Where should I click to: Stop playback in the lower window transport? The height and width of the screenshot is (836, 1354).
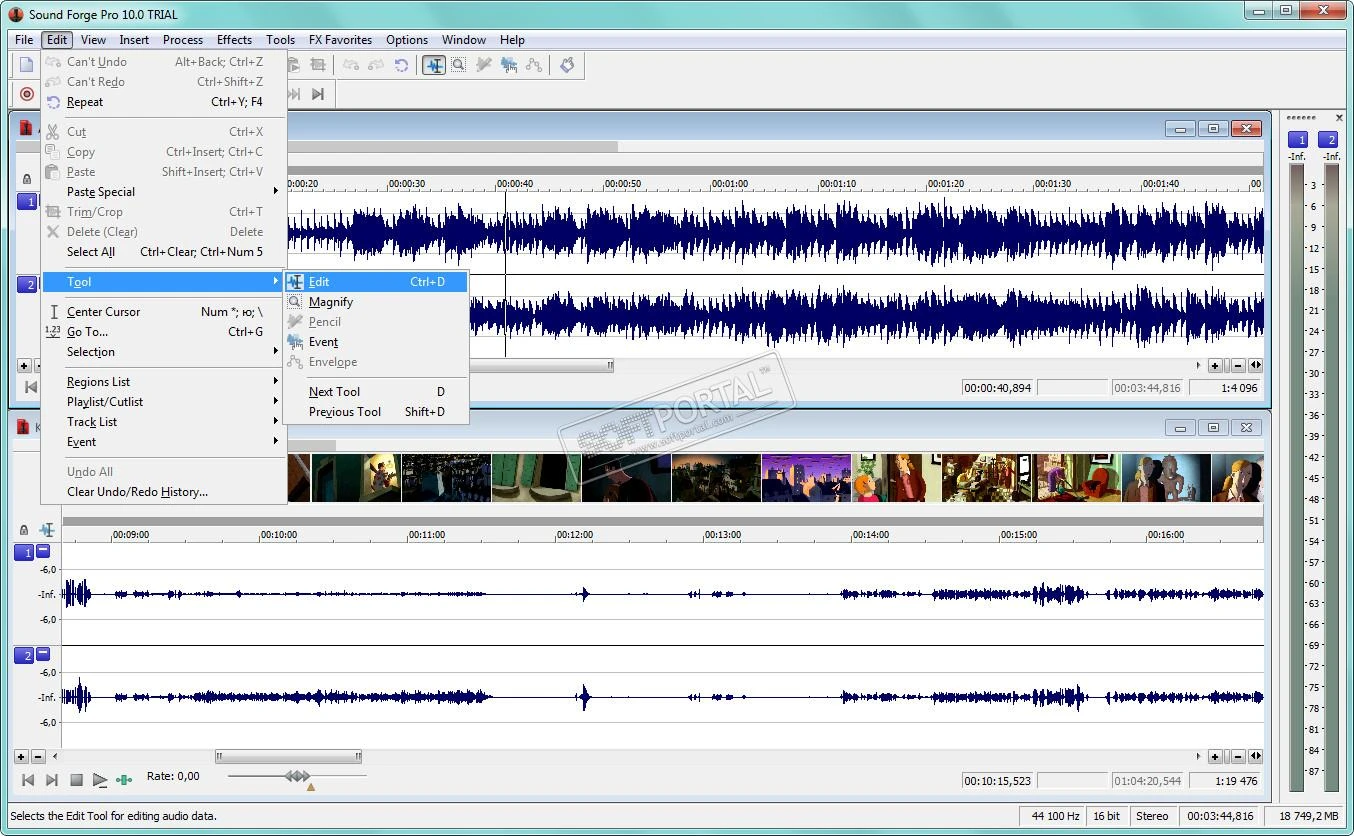point(76,780)
